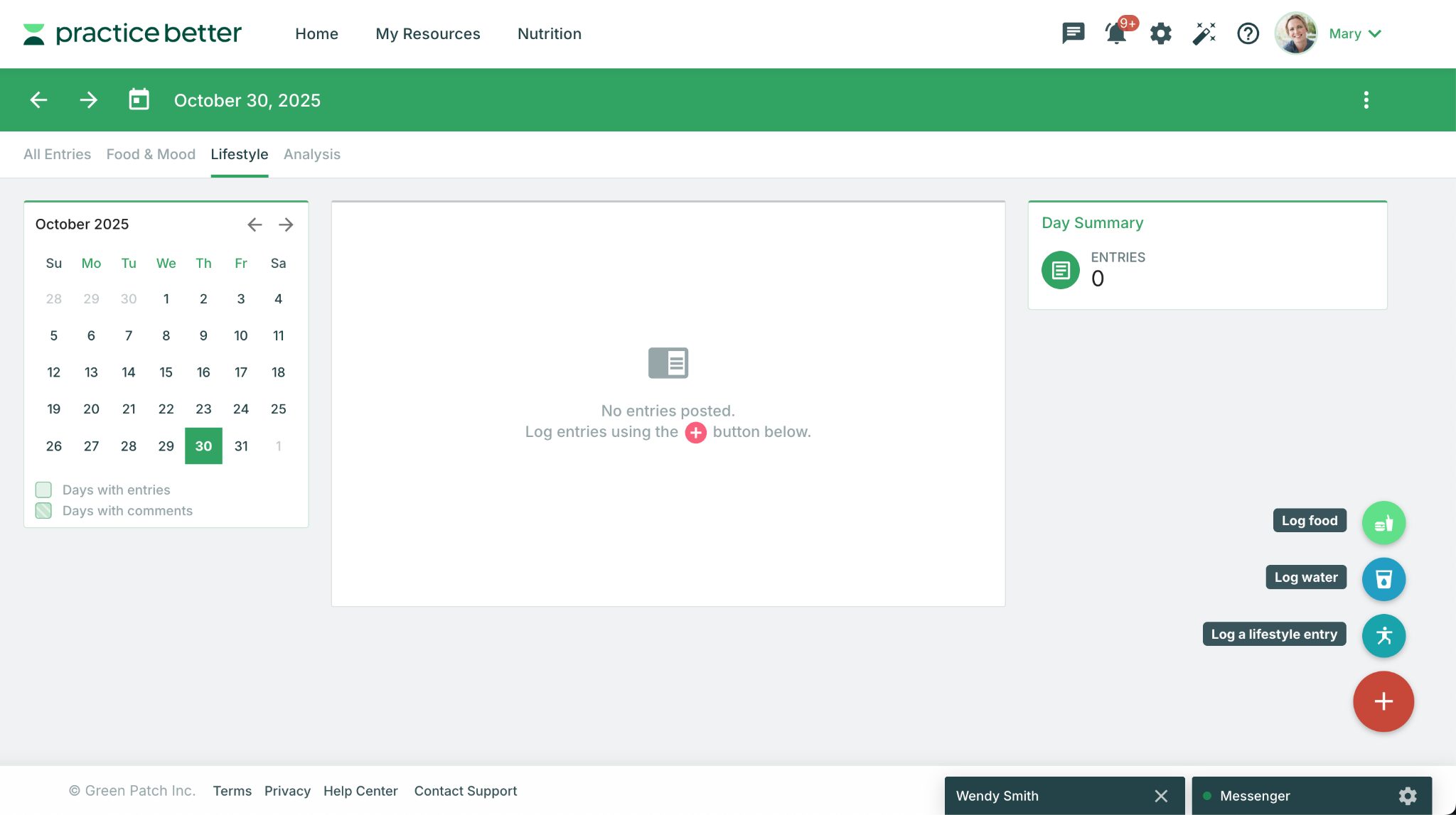1456x815 pixels.
Task: Go to previous day with left arrow
Action: [39, 100]
